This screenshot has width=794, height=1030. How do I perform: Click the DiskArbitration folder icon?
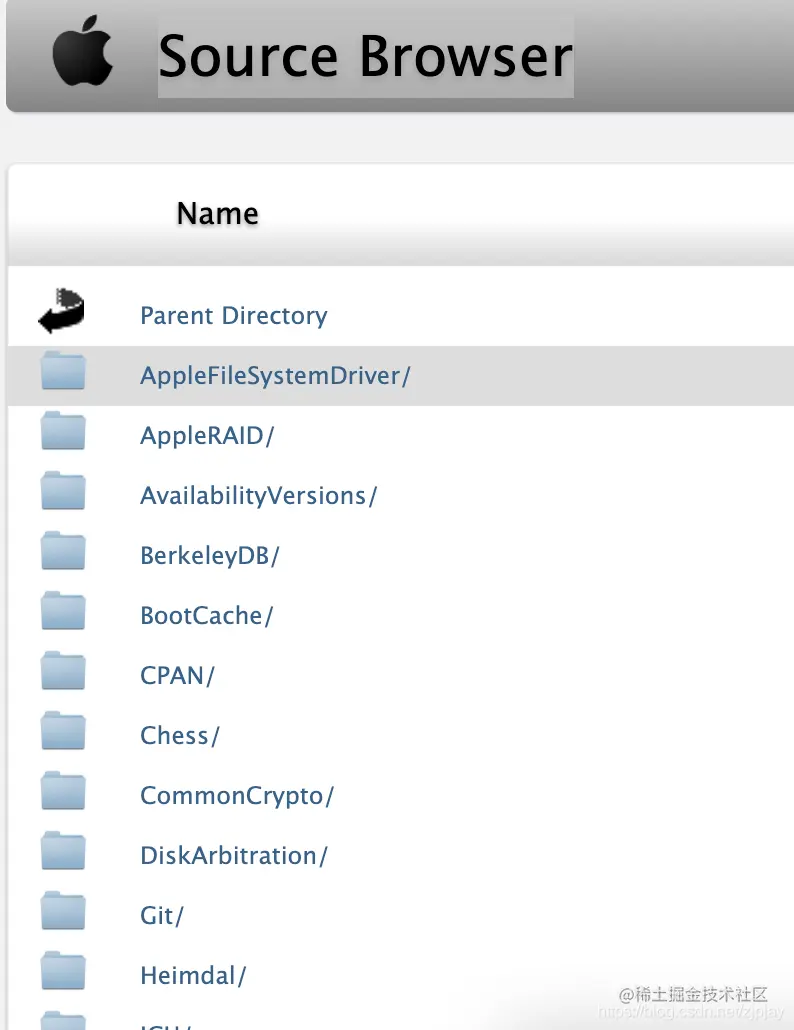click(63, 851)
